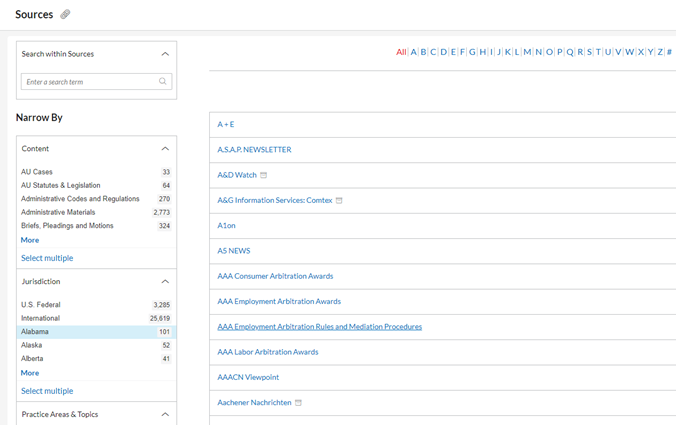
Task: Open the AAACN Viewpoint source
Action: point(248,377)
